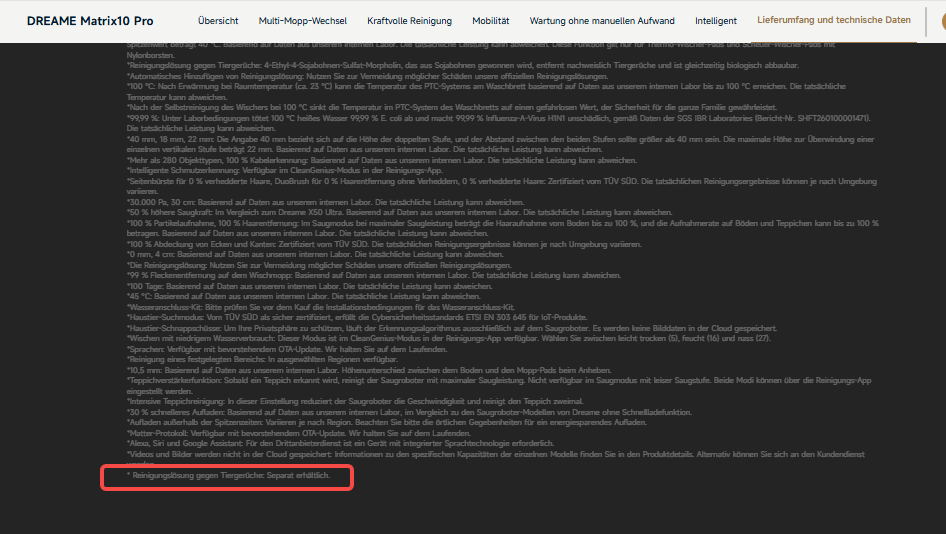Click the footnote starting '*Sprachen: Verfügbar'
The image size is (946, 534).
click(x=287, y=349)
